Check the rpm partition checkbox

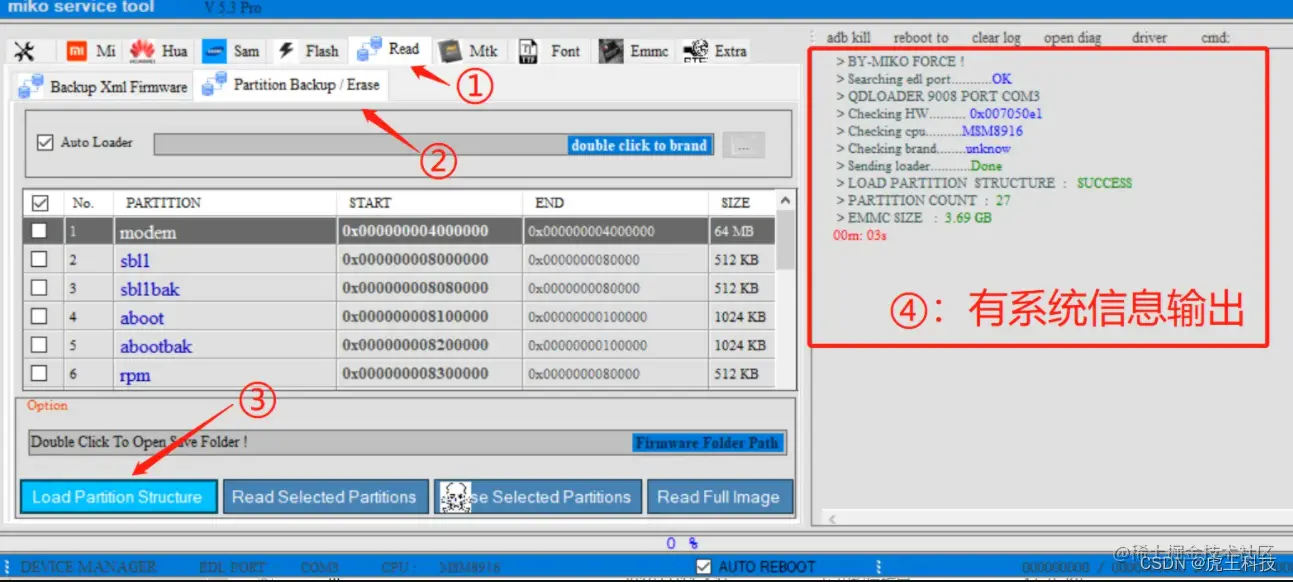pyautogui.click(x=39, y=374)
